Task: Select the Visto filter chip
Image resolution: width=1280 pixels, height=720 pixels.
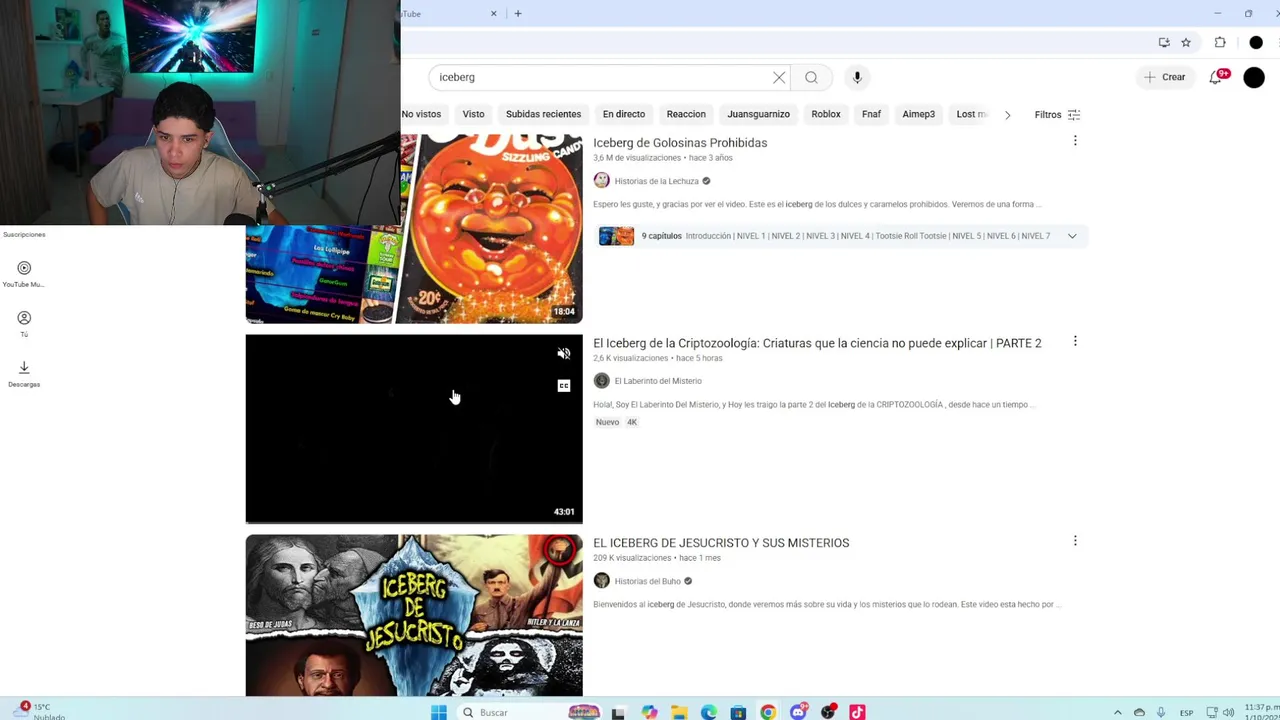Action: [x=474, y=114]
